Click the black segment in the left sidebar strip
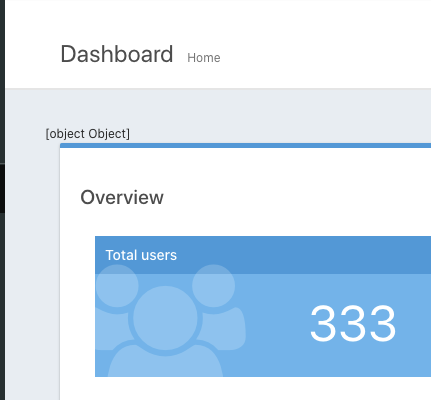Image resolution: width=431 pixels, height=400 pixels. 2,188
